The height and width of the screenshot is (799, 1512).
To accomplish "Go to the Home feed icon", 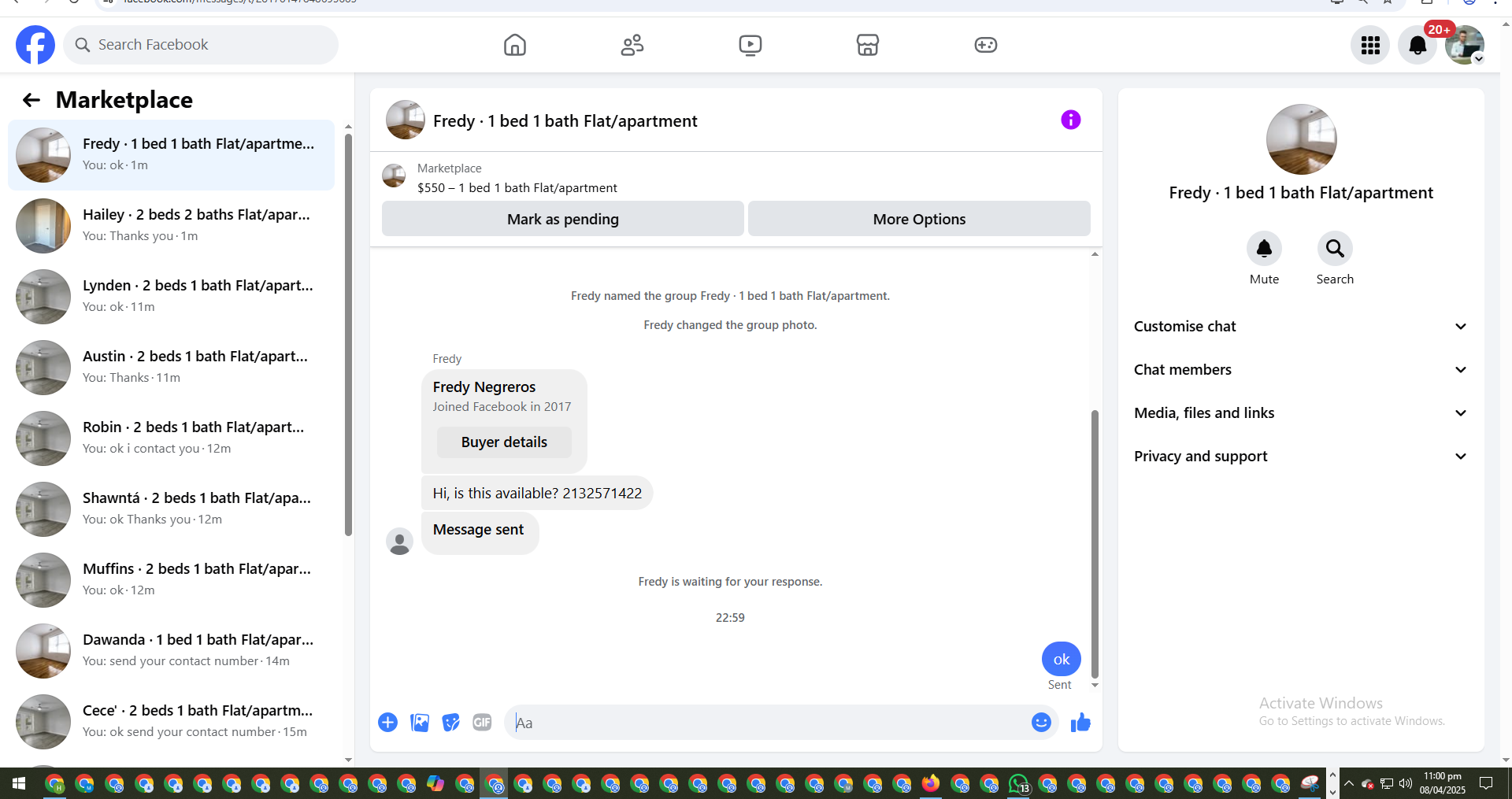I will tap(514, 45).
